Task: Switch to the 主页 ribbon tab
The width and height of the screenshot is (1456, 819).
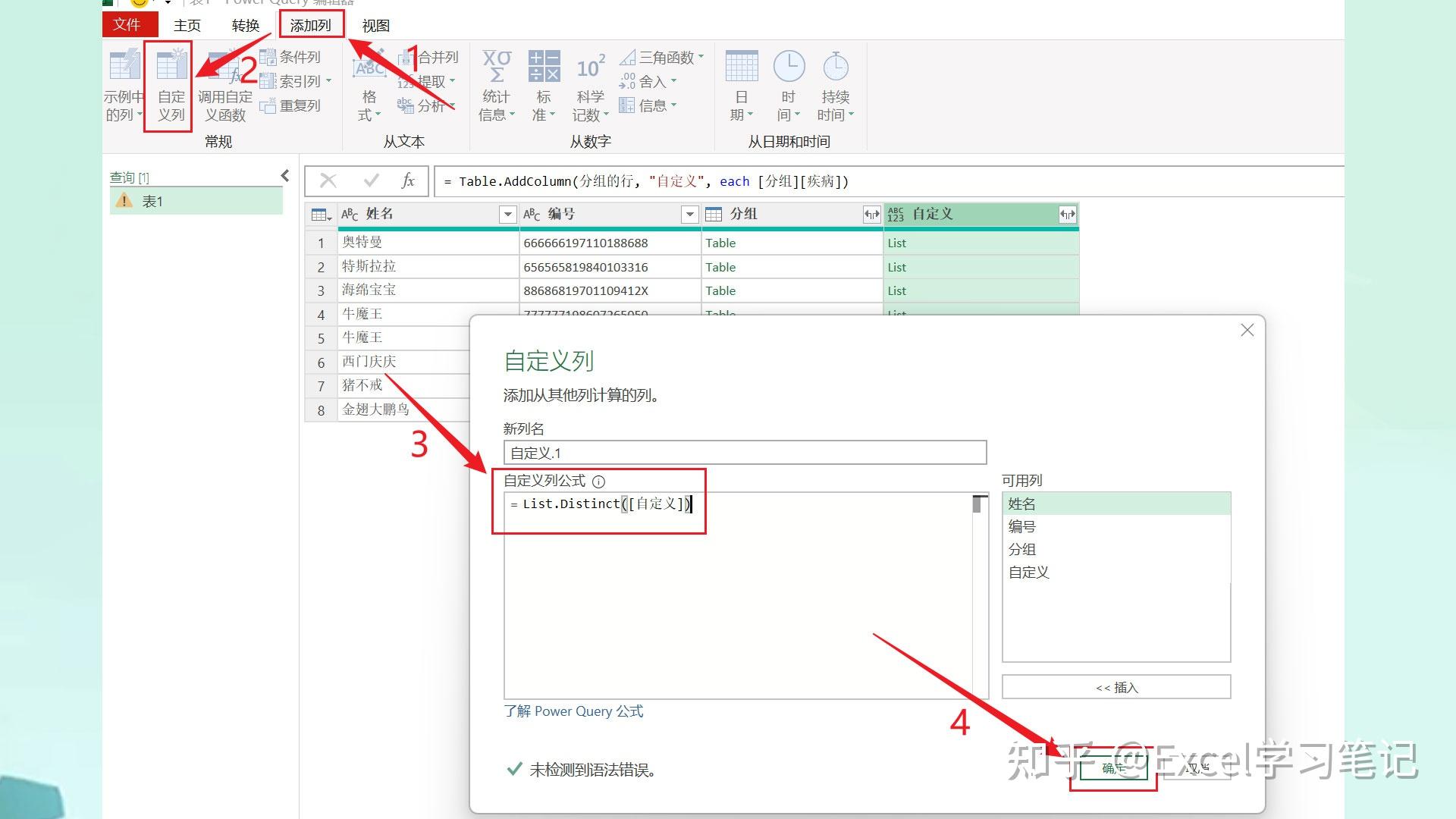Action: point(187,25)
